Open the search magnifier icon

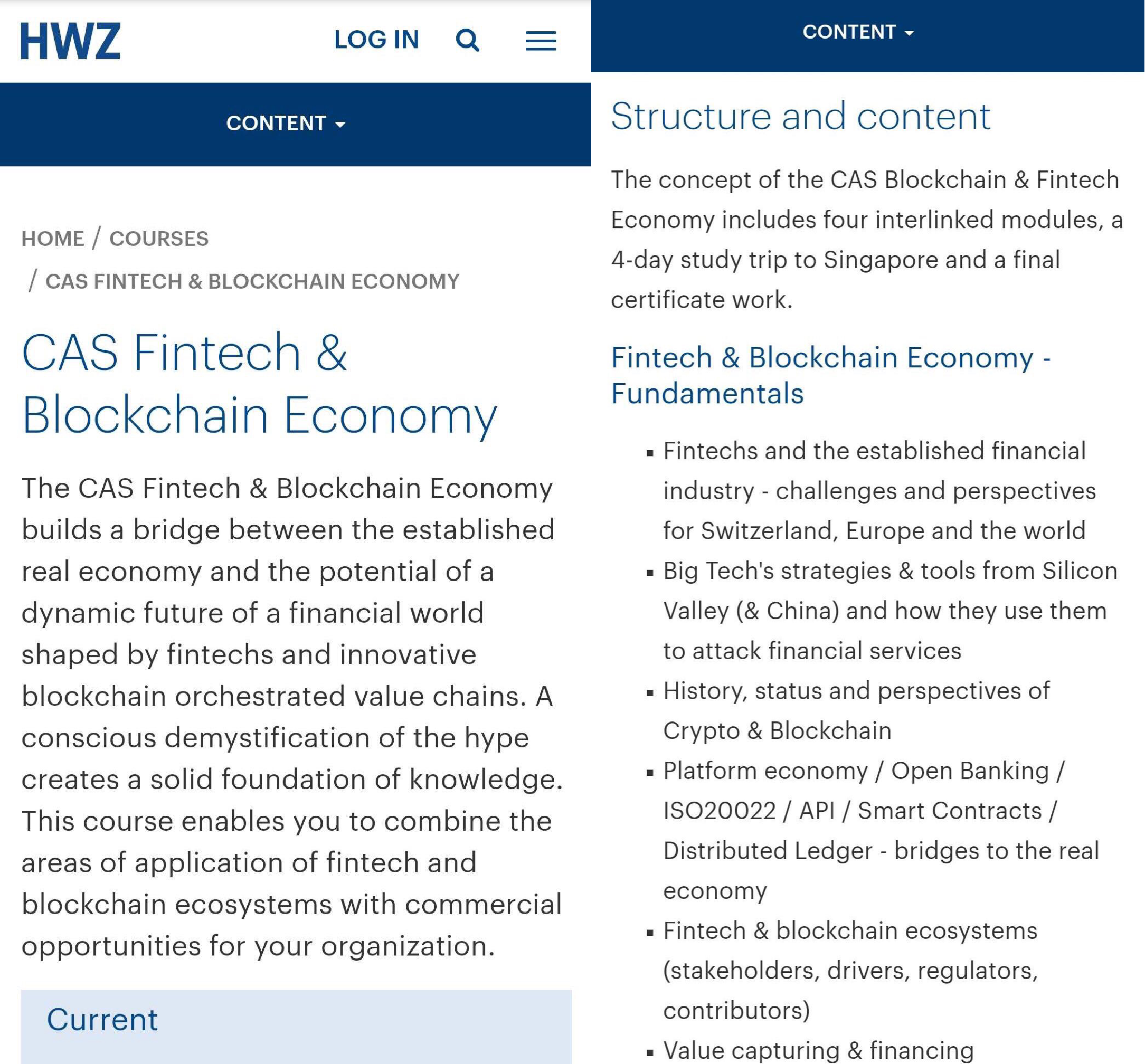pos(467,40)
